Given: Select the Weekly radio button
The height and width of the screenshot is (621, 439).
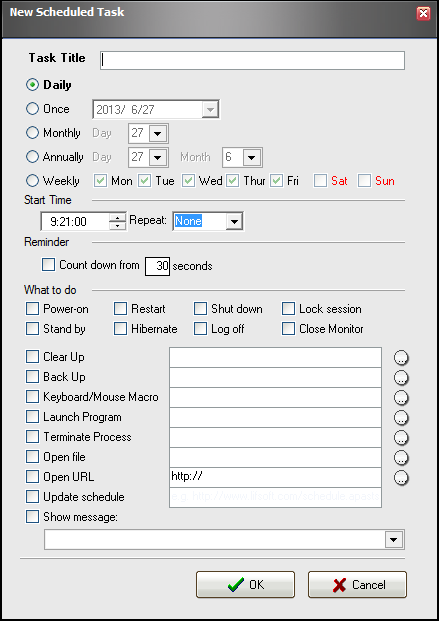Looking at the screenshot, I should point(32,181).
